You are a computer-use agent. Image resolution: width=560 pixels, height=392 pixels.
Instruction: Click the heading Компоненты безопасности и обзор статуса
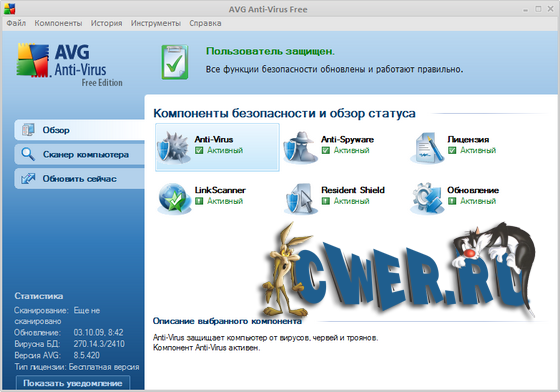click(x=284, y=113)
